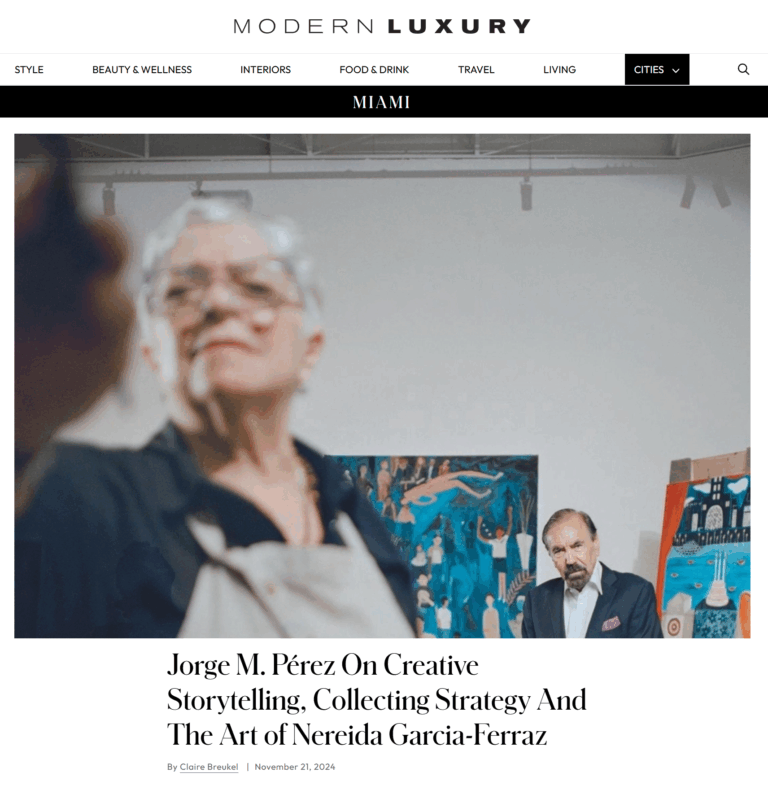Open author Claire Breukel's page
The image size is (768, 794).
(209, 767)
